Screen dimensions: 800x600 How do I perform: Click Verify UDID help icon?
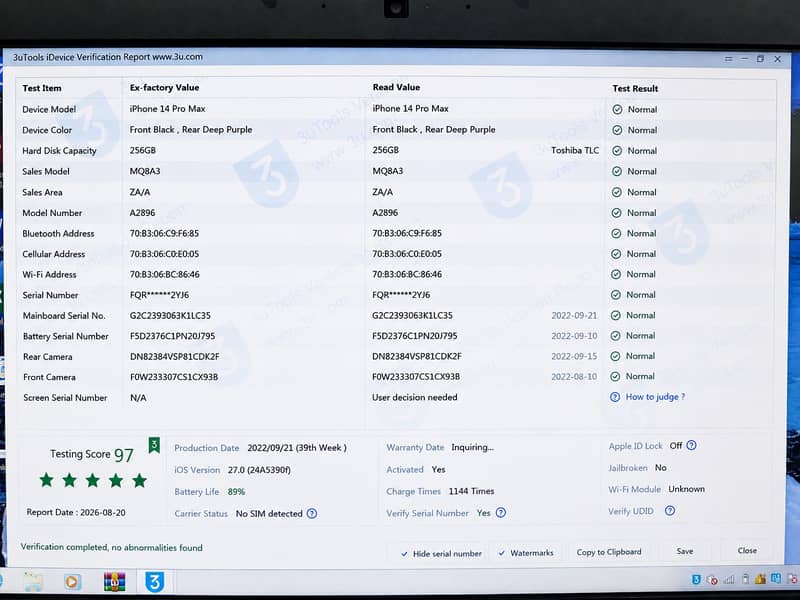[670, 511]
